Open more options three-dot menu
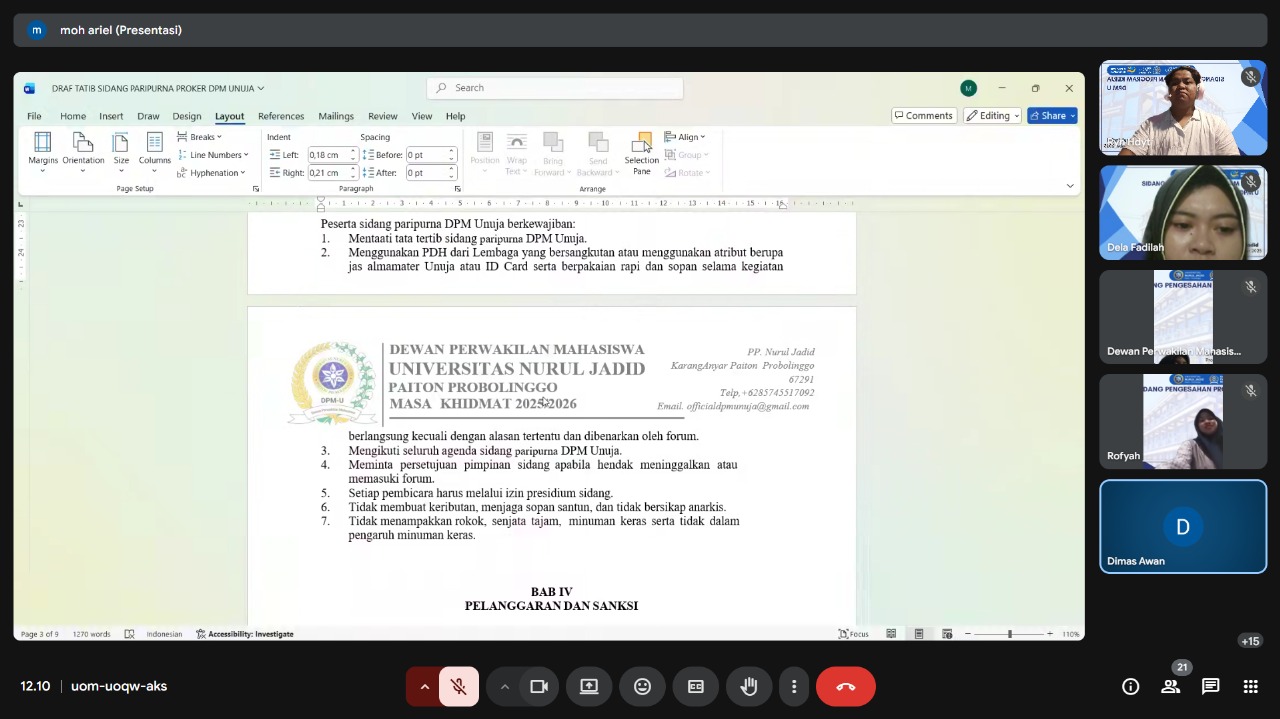 [794, 686]
